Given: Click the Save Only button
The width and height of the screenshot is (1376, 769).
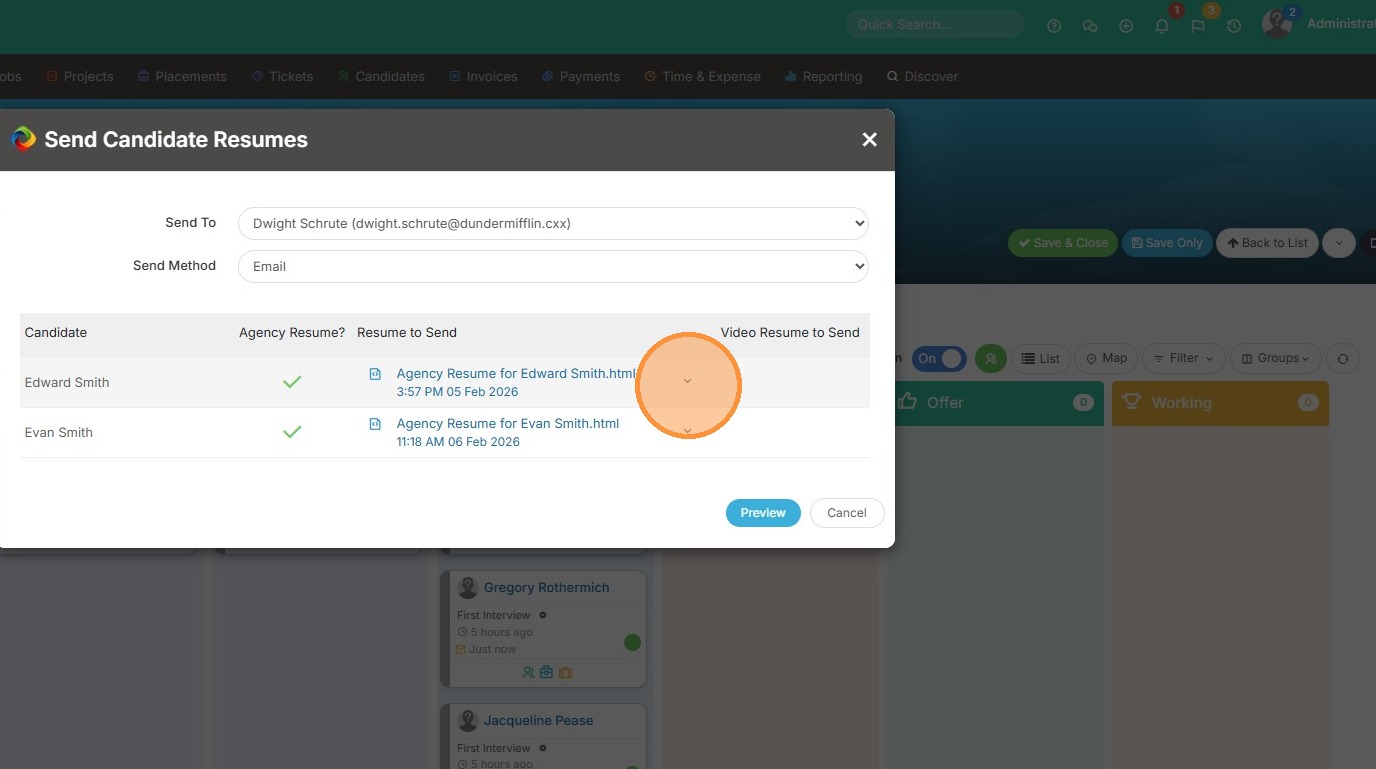Looking at the screenshot, I should click(1167, 243).
